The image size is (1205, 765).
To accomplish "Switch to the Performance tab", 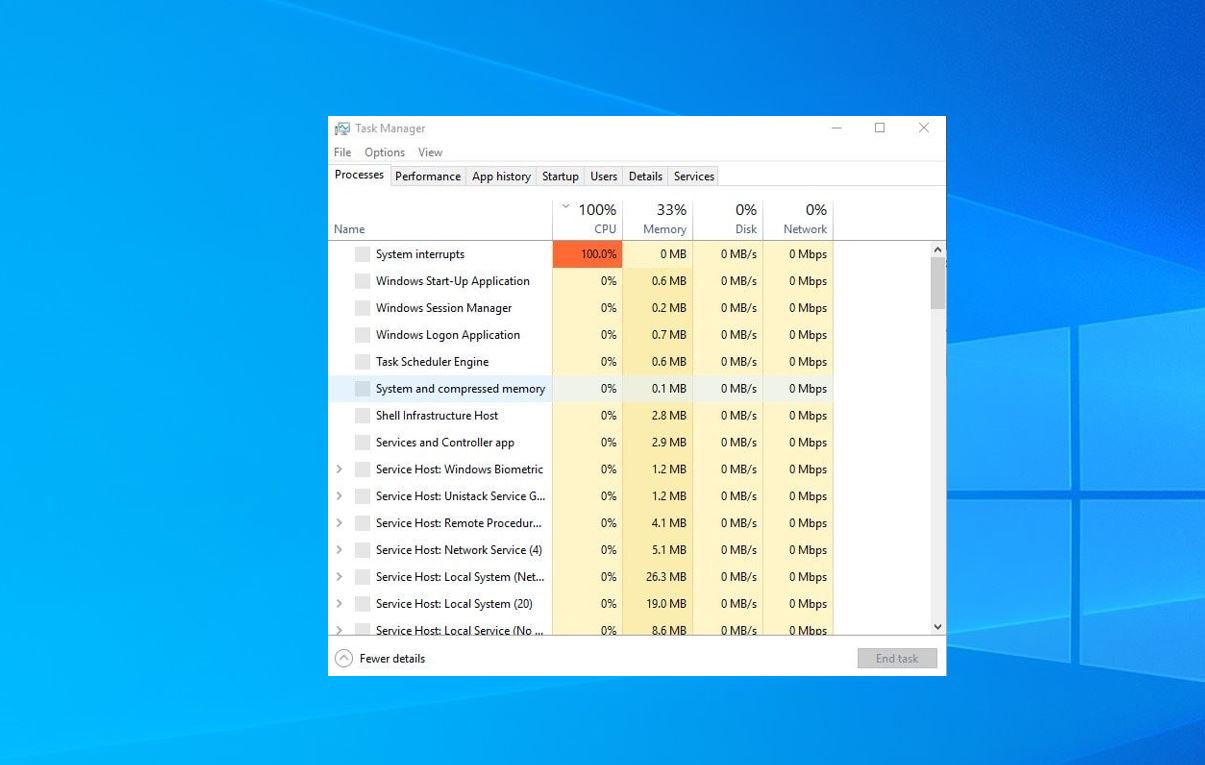I will click(x=427, y=176).
